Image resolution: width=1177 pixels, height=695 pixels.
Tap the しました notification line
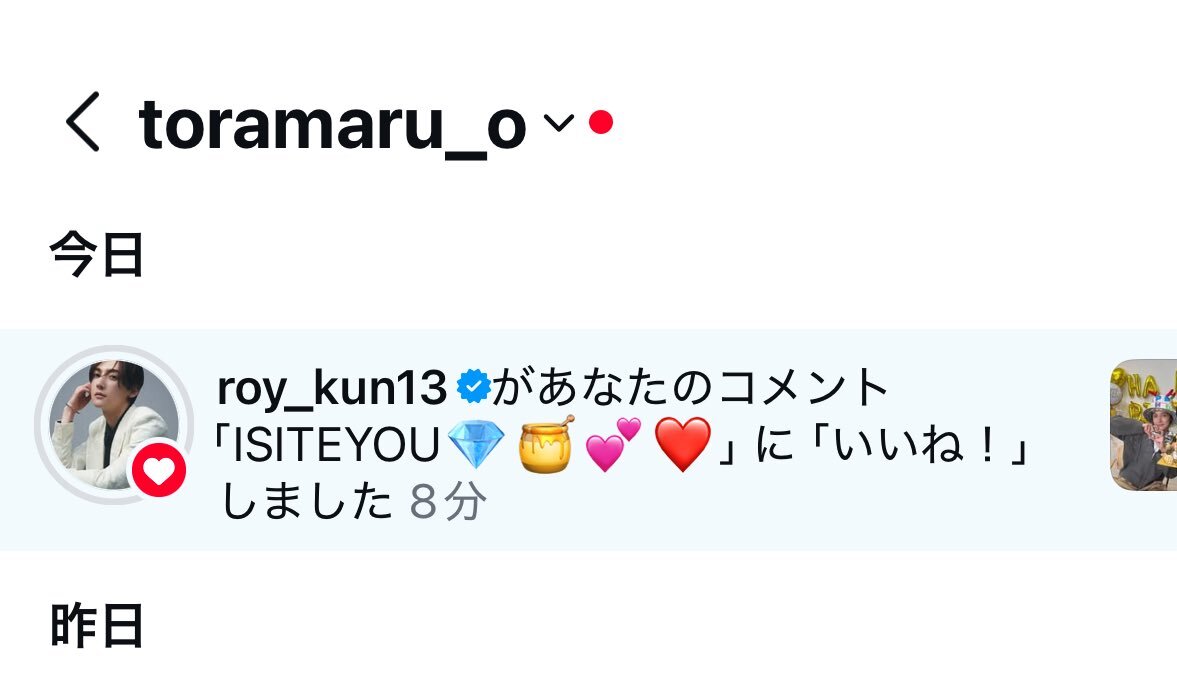click(306, 501)
